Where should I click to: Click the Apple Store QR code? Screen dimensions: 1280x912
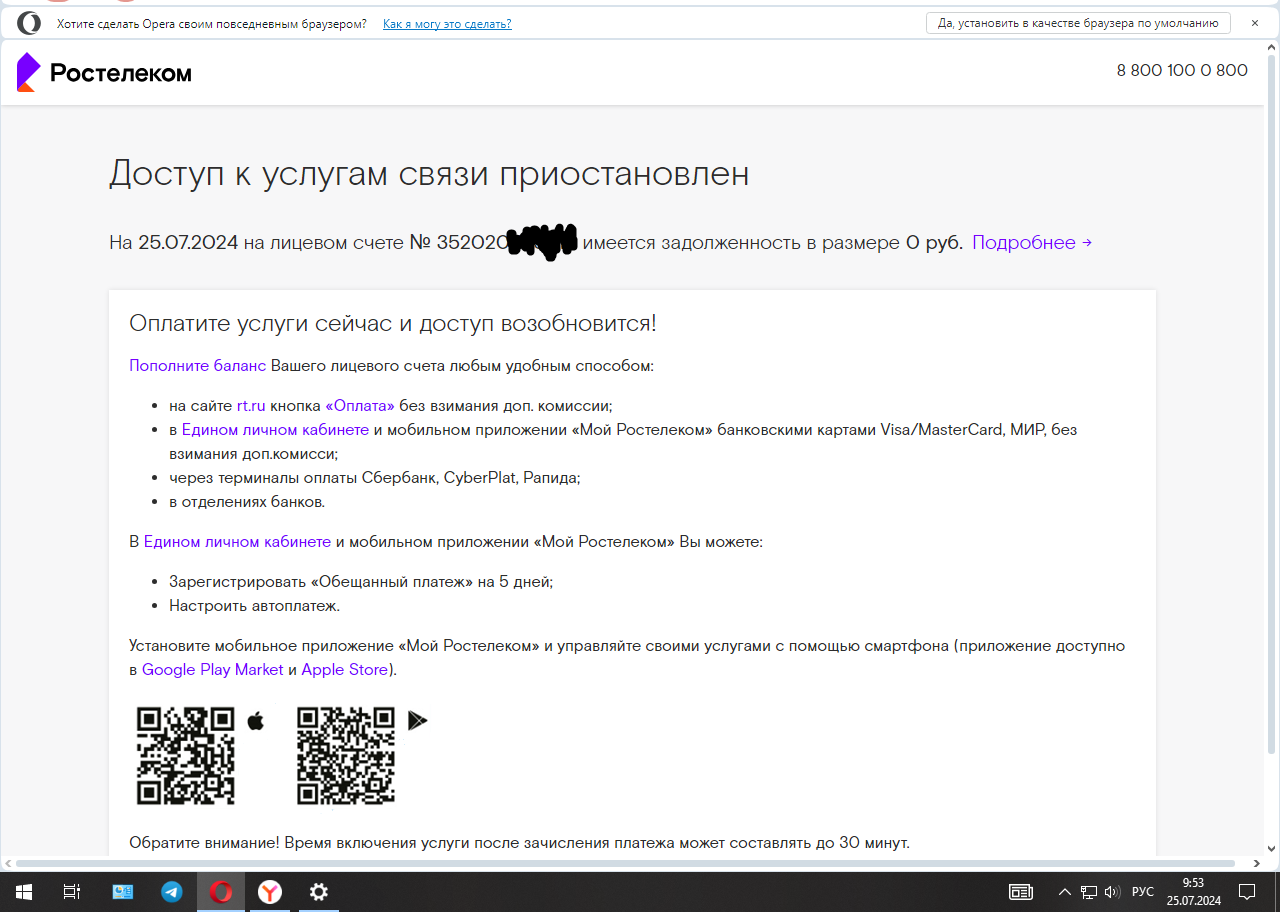[186, 755]
